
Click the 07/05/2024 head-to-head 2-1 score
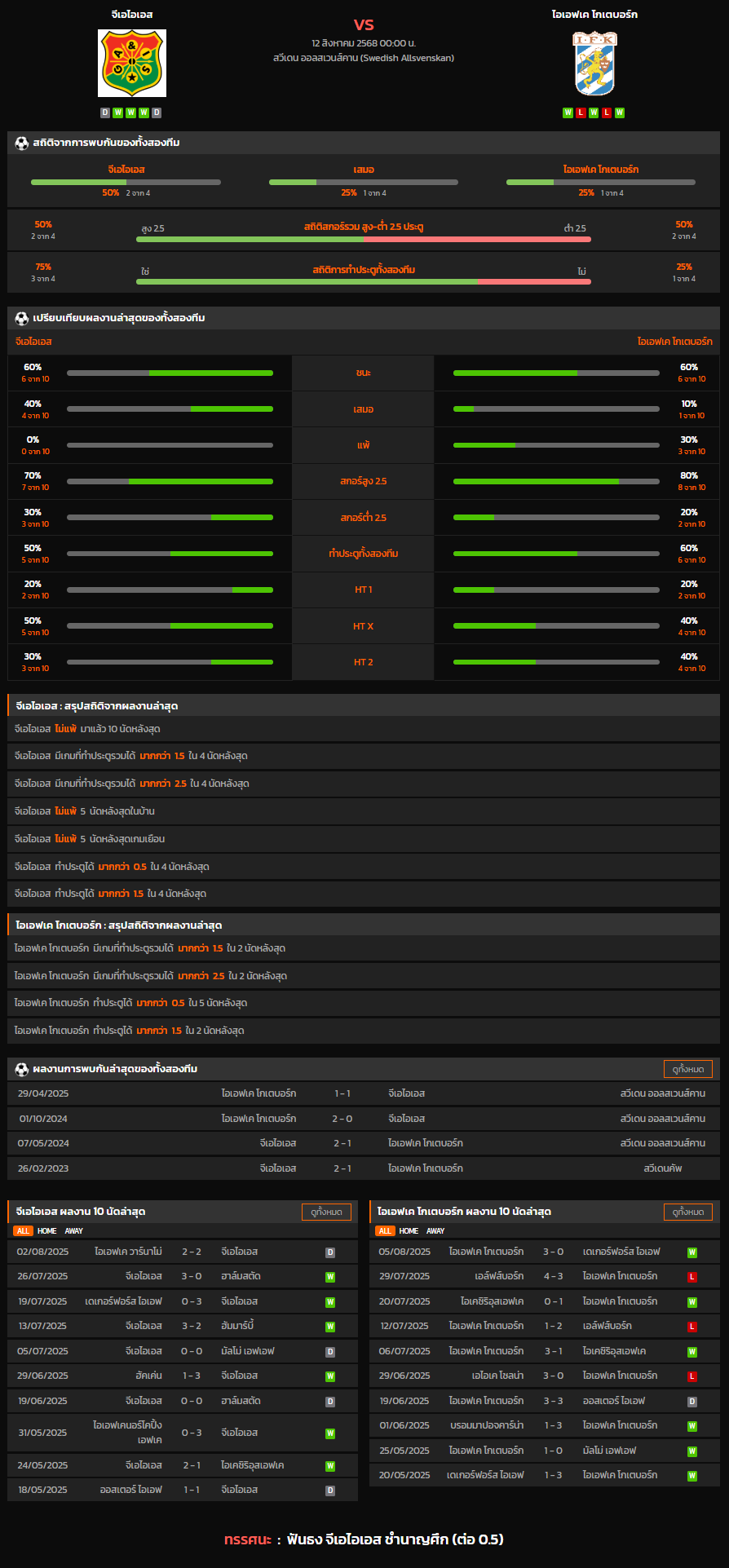[x=342, y=1143]
